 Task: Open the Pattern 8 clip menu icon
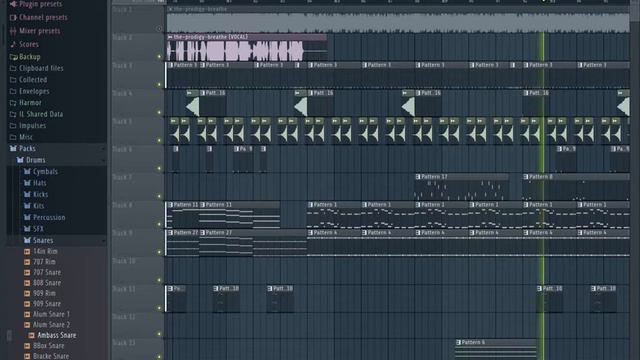(526, 177)
